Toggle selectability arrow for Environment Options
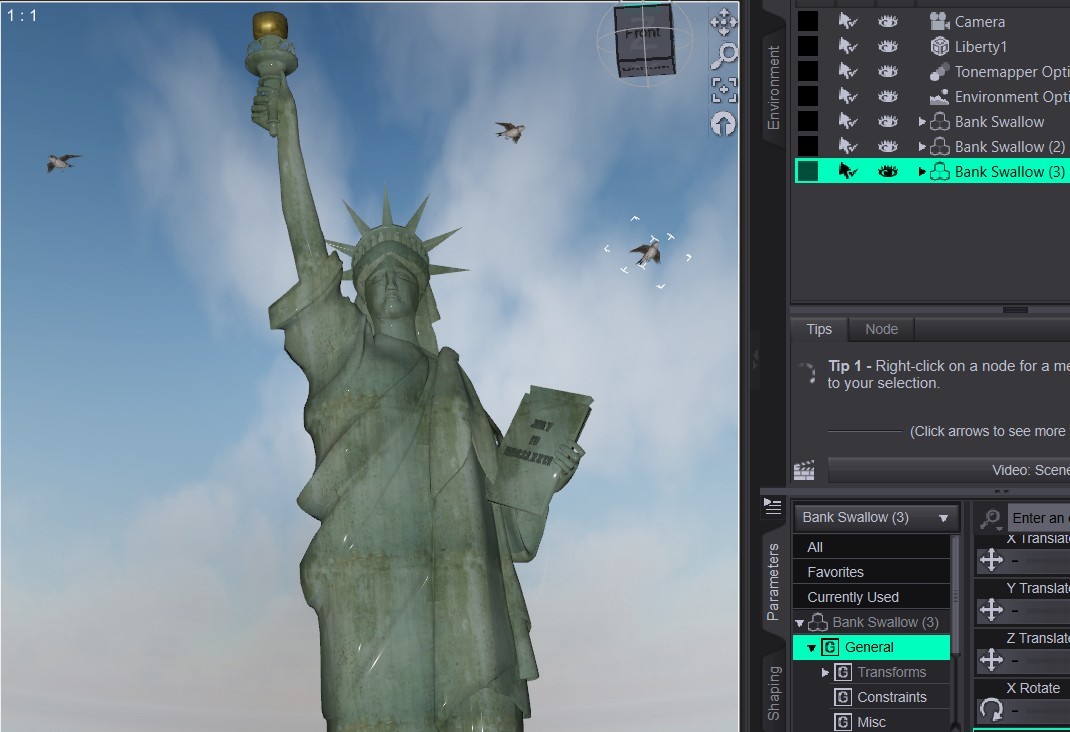Image resolution: width=1070 pixels, height=732 pixels. pos(848,96)
